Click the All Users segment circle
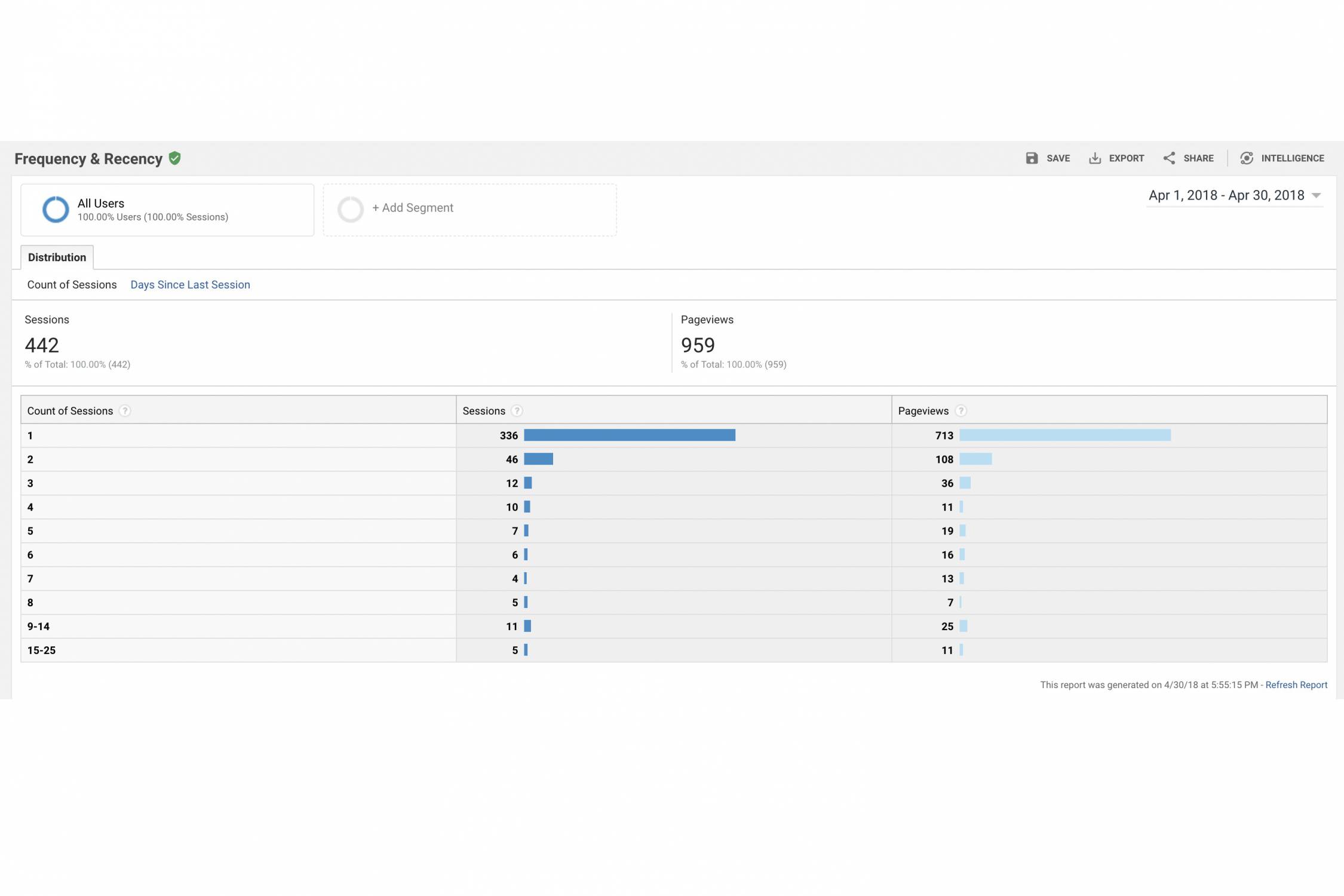1344x896 pixels. (56, 210)
